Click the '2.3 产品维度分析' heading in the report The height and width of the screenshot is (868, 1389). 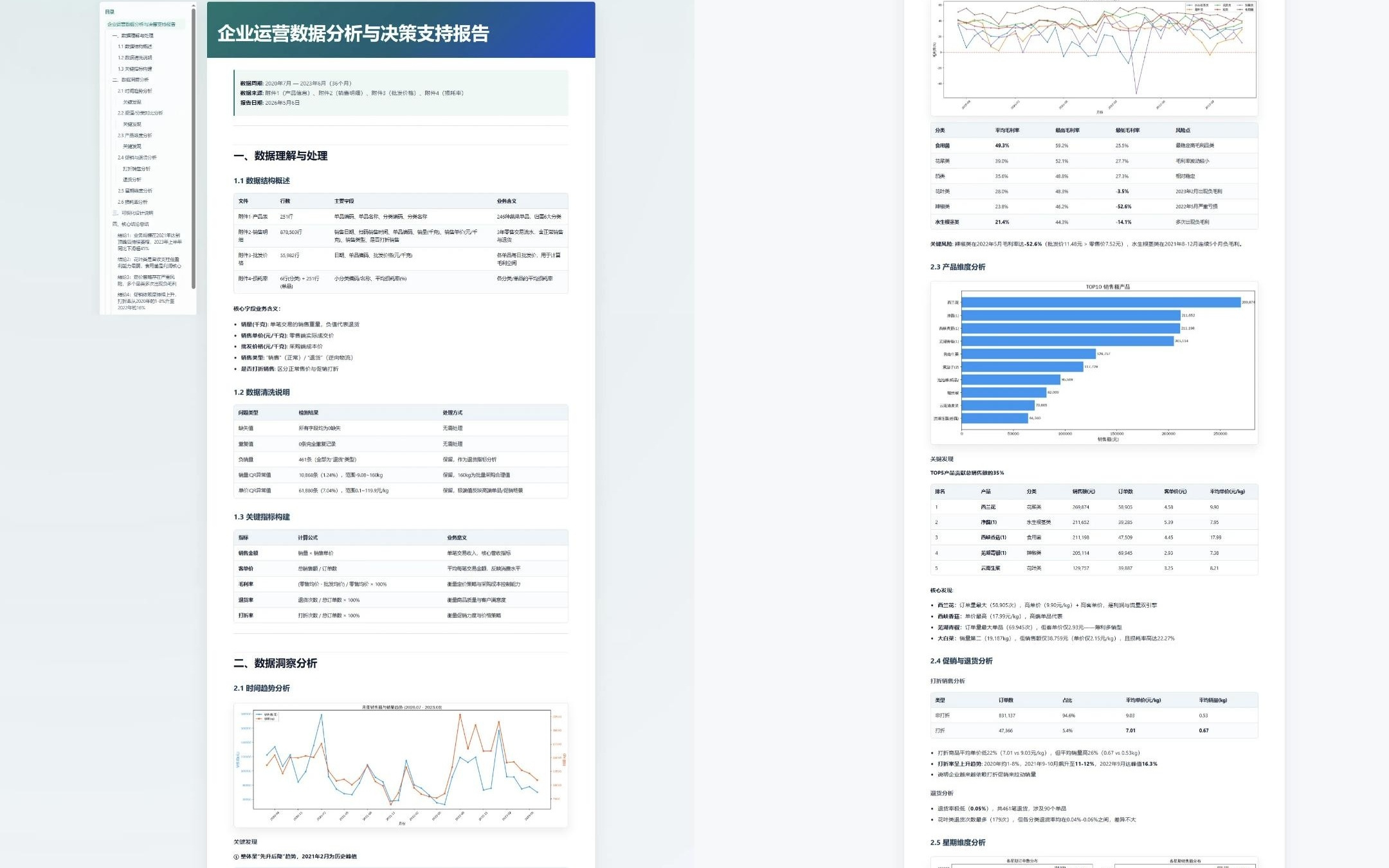pyautogui.click(x=958, y=267)
